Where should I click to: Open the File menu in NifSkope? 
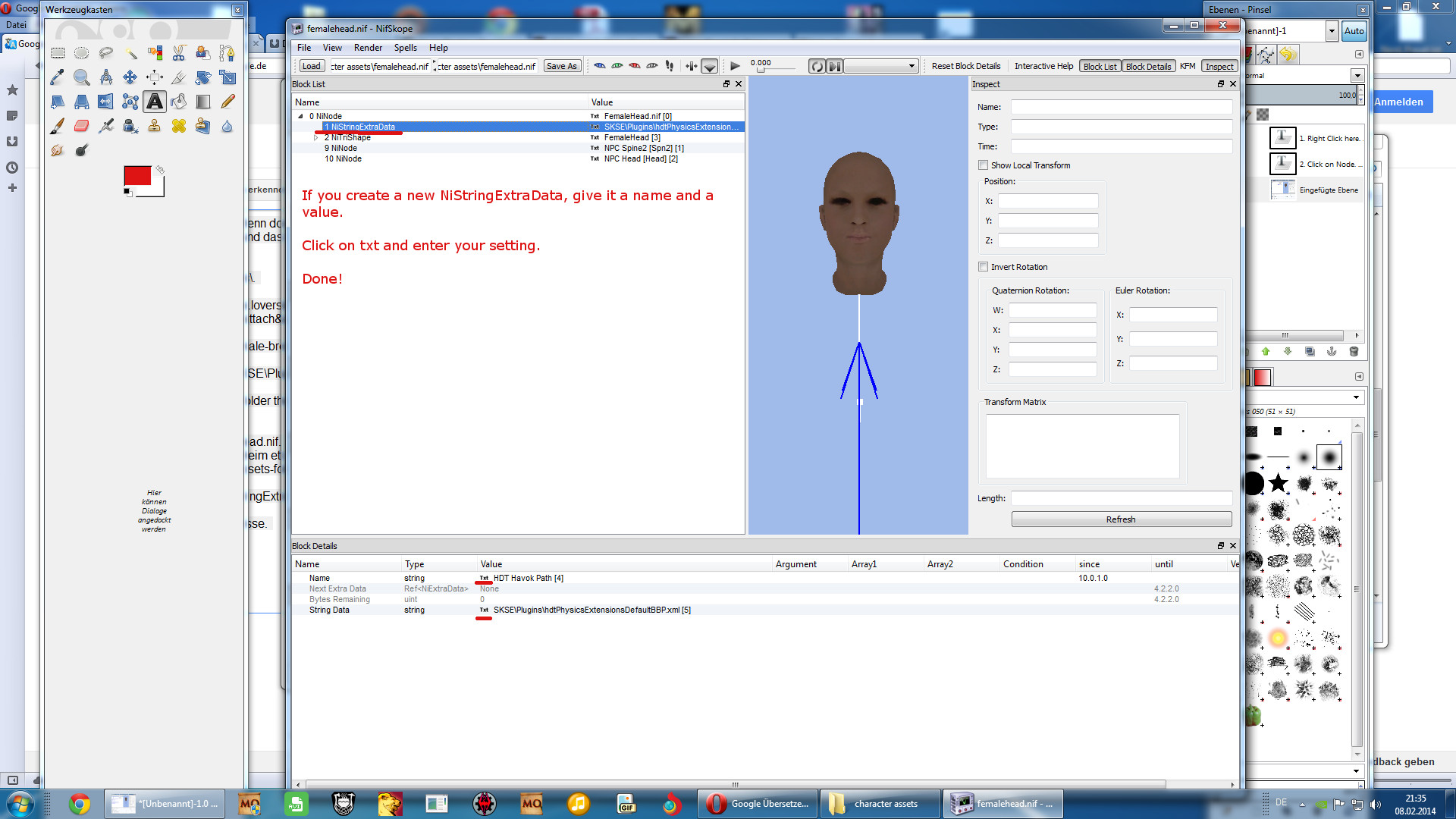click(x=304, y=48)
